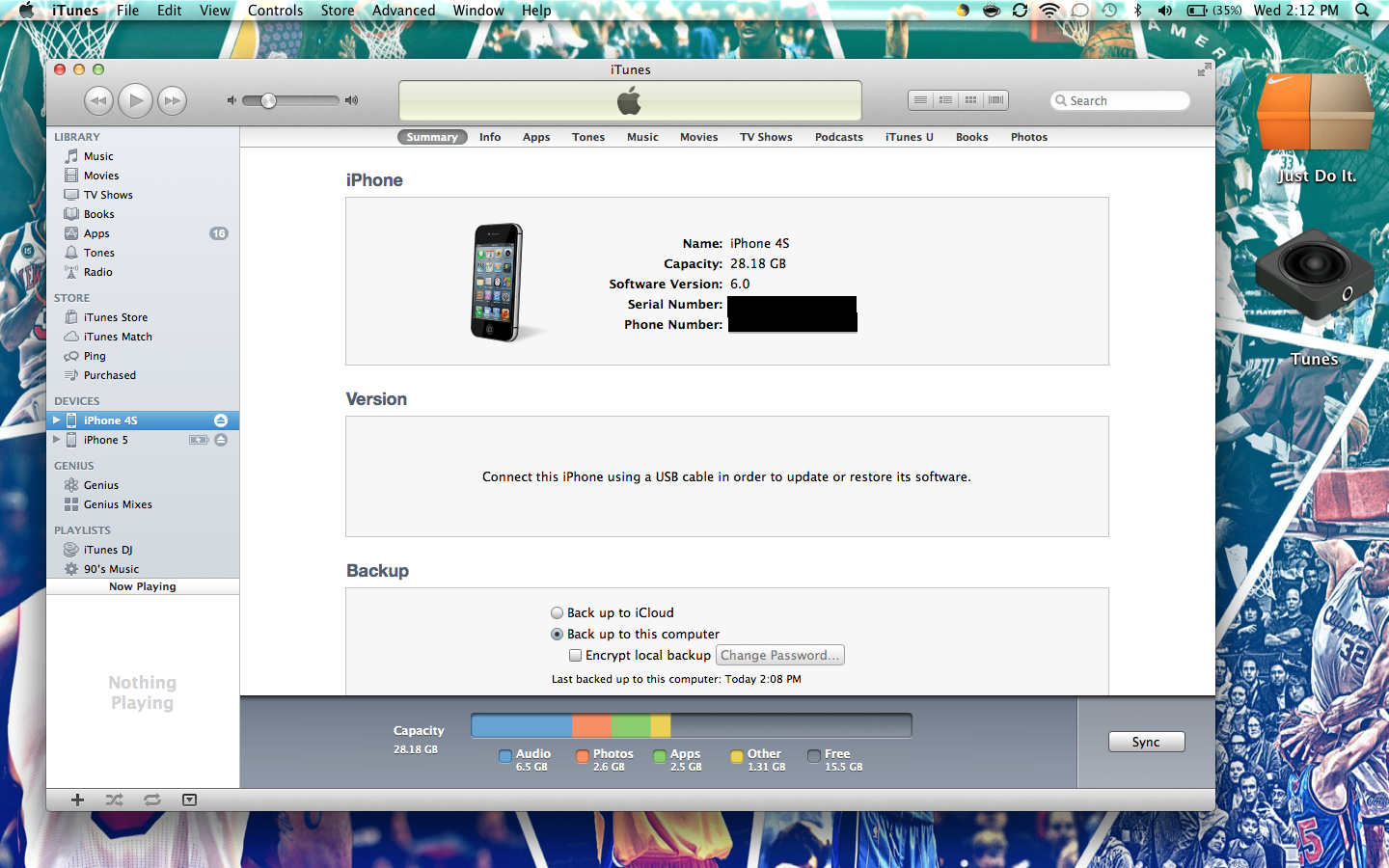Image resolution: width=1389 pixels, height=868 pixels.
Task: Hide the artwork viewer panel button
Action: (189, 800)
